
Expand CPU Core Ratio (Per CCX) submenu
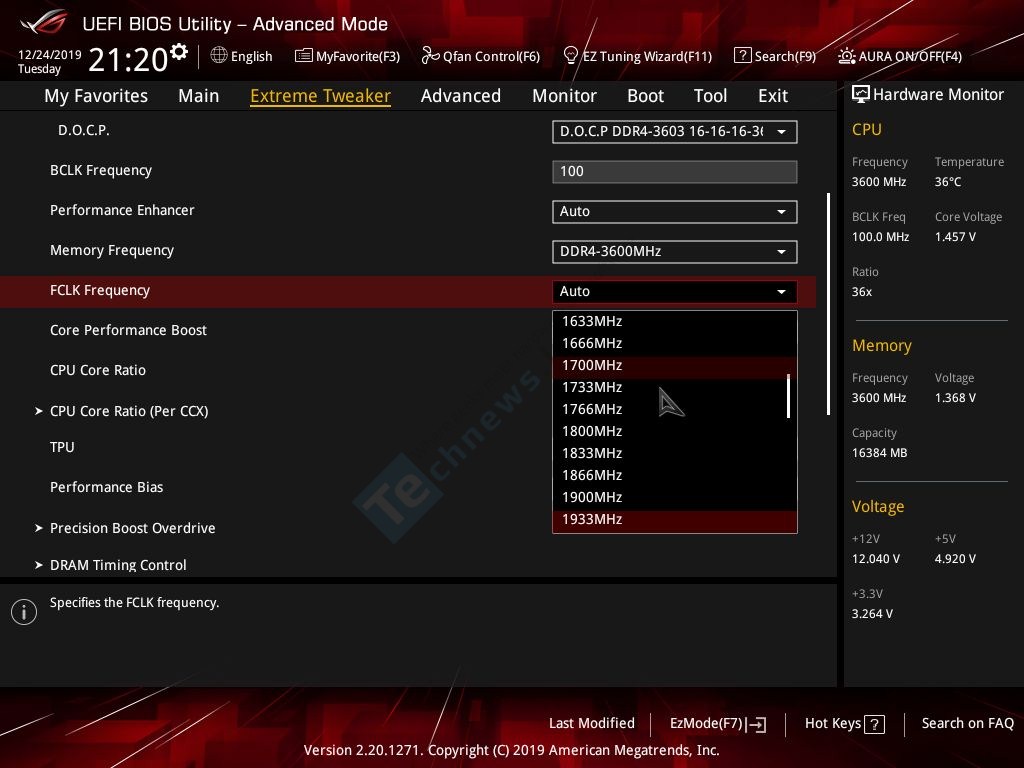[129, 411]
